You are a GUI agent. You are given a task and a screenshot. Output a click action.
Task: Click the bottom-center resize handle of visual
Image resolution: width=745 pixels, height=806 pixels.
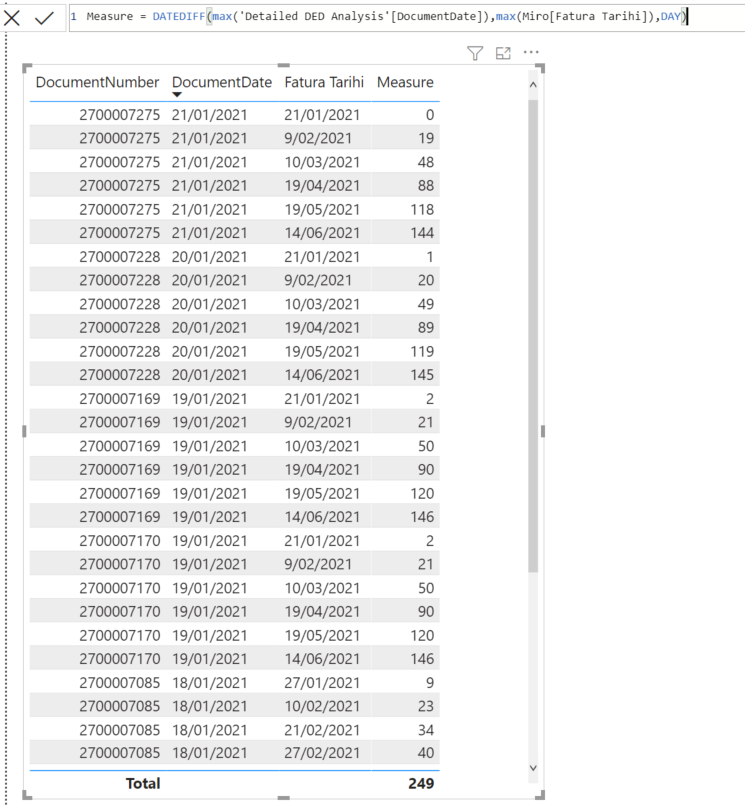point(283,798)
